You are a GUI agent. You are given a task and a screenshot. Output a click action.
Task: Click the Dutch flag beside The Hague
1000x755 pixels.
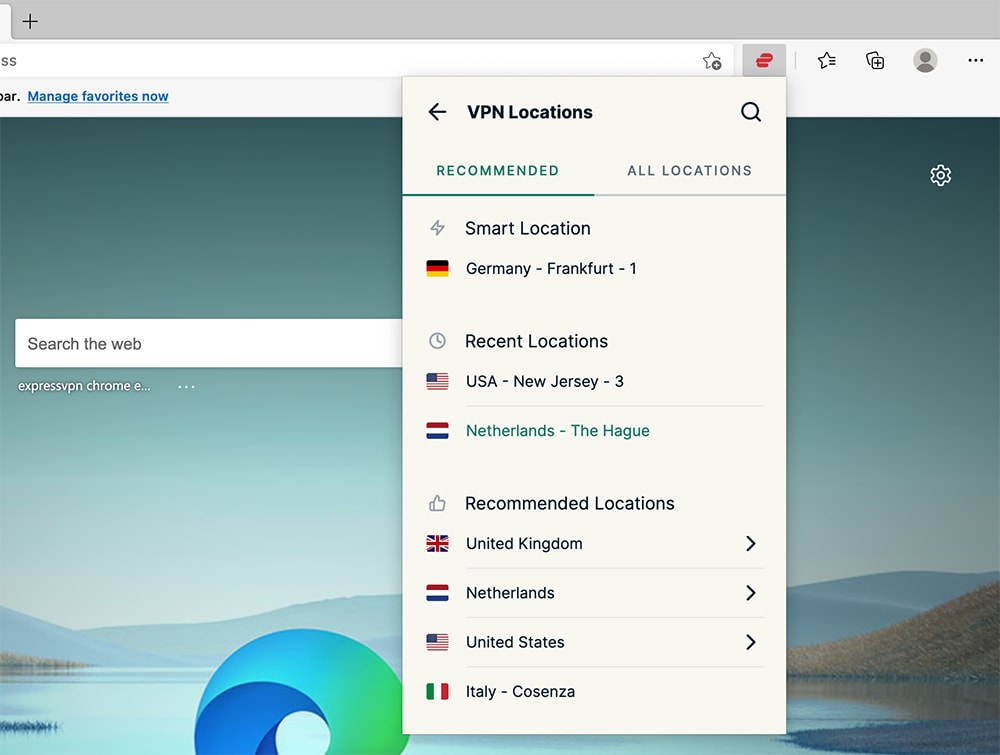pos(438,430)
